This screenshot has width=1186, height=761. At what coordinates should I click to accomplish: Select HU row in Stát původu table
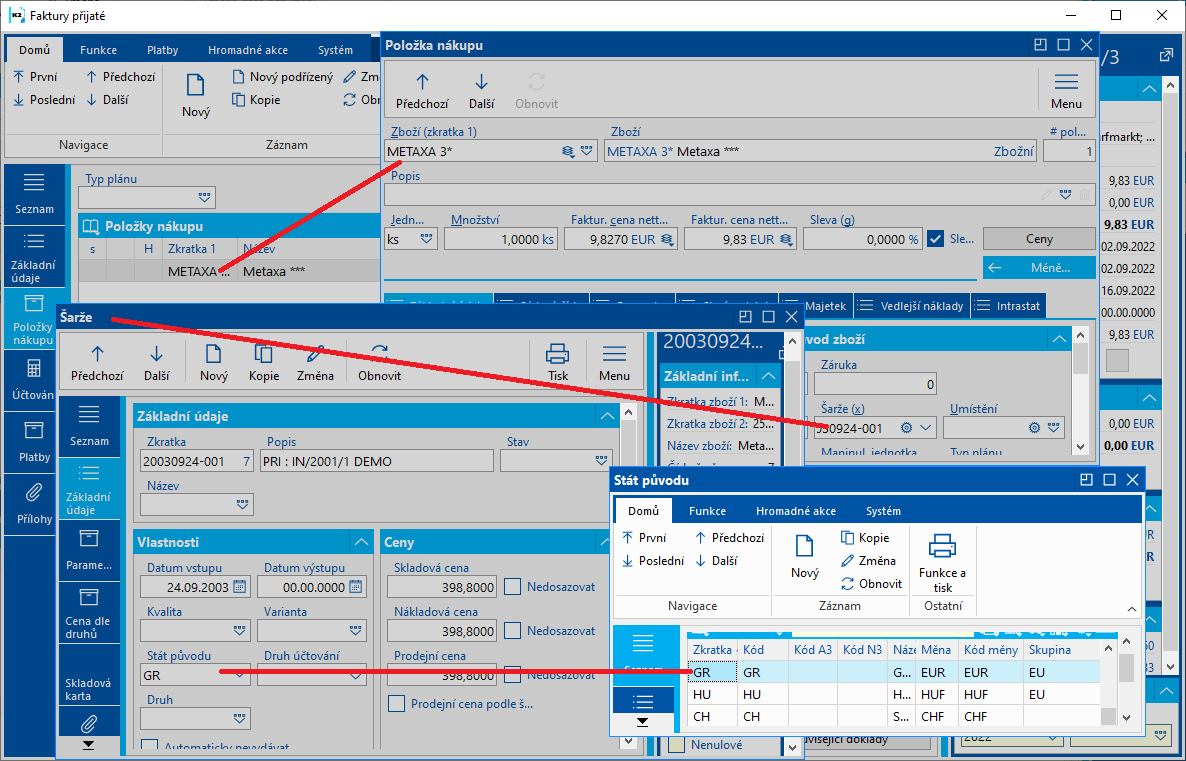point(893,694)
